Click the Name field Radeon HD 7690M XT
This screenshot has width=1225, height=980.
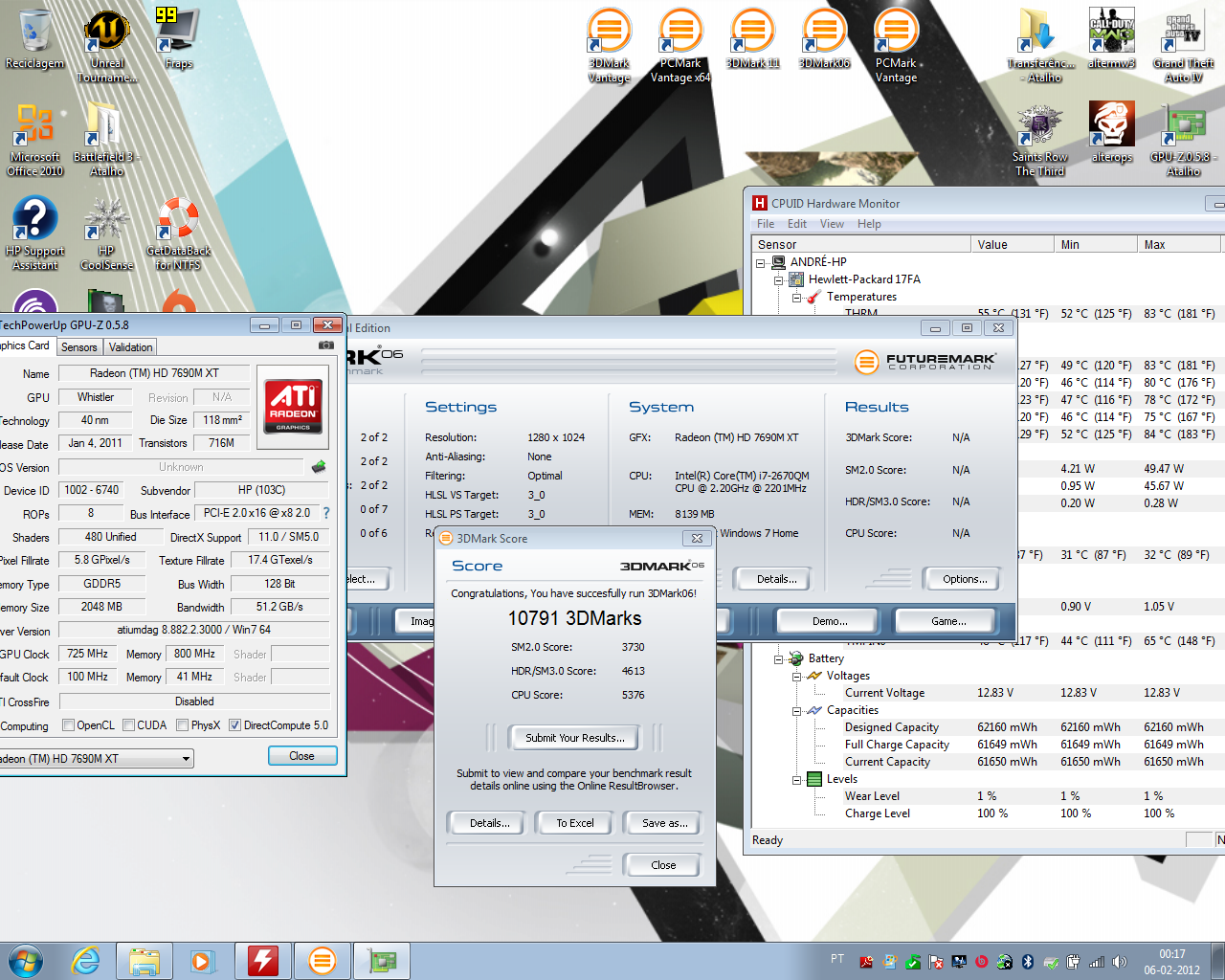(154, 373)
